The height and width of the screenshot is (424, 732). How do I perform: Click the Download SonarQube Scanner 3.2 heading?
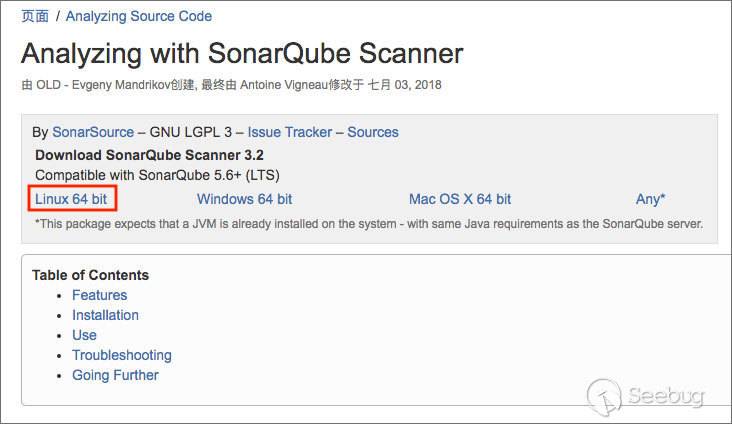[x=149, y=155]
